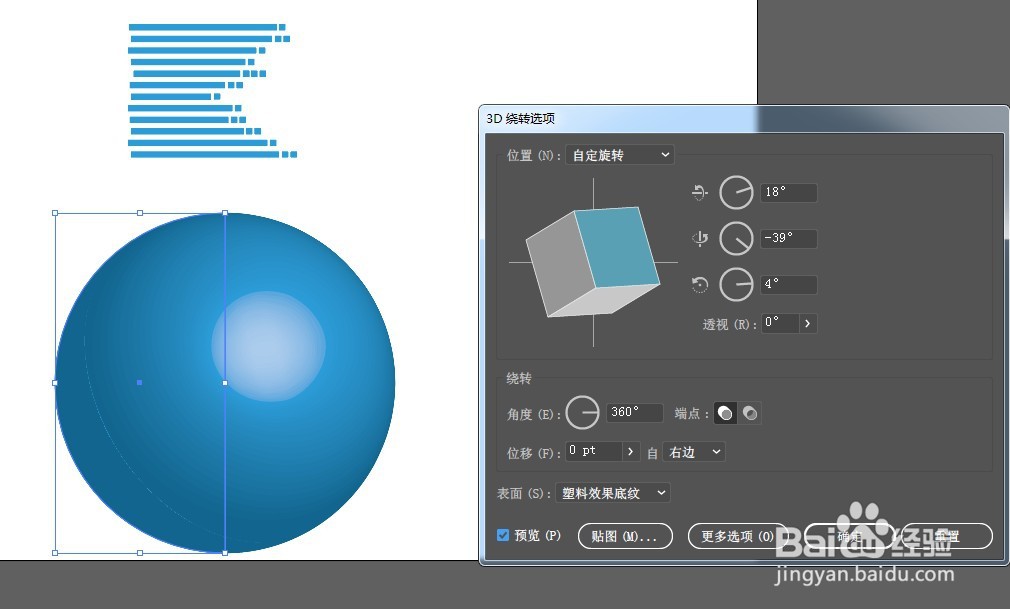Viewport: 1010px width, 609px height.
Task: Click the Z-axis rotation angle dial
Action: pyautogui.click(x=736, y=284)
